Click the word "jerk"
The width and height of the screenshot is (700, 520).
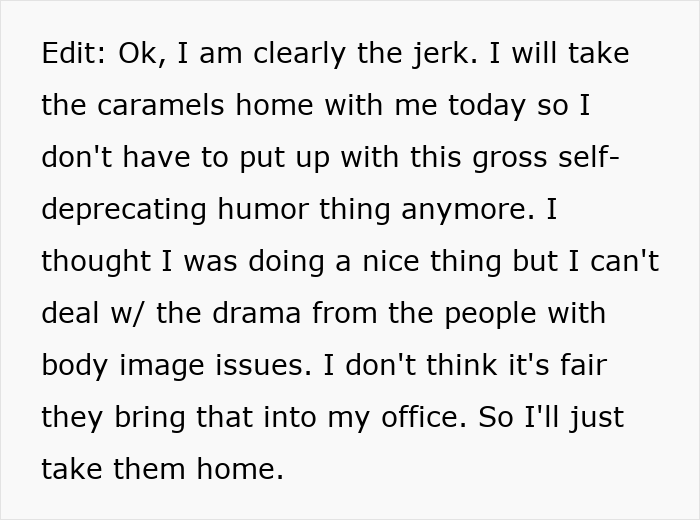(x=442, y=54)
